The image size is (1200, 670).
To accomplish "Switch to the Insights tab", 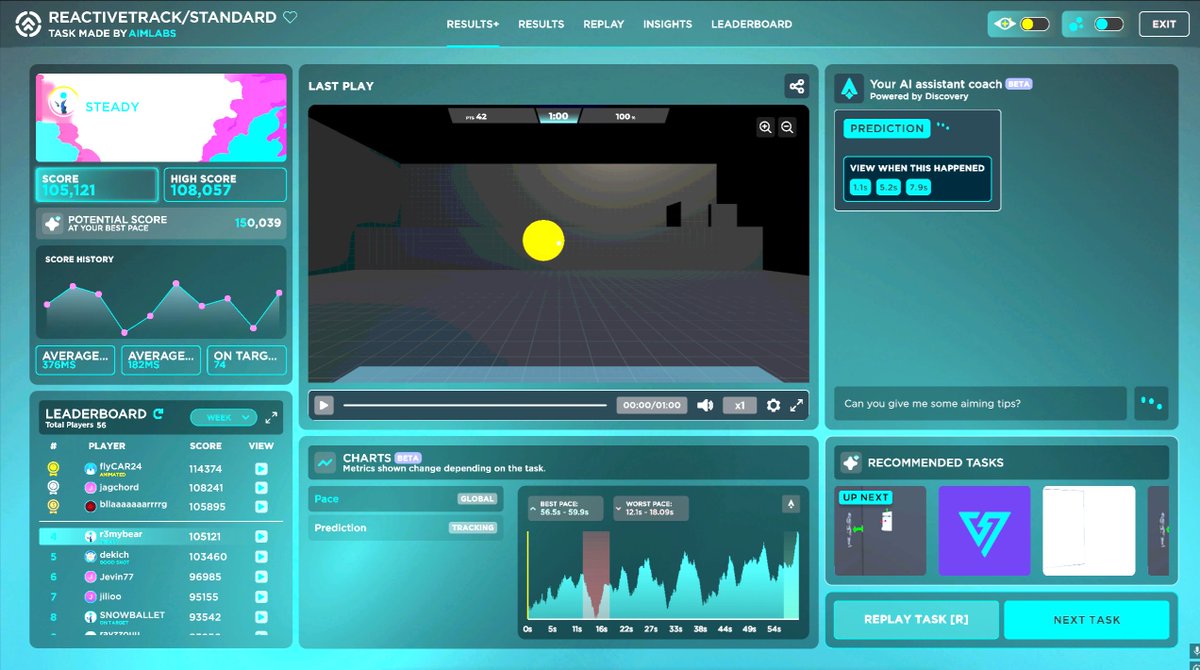I will (667, 24).
